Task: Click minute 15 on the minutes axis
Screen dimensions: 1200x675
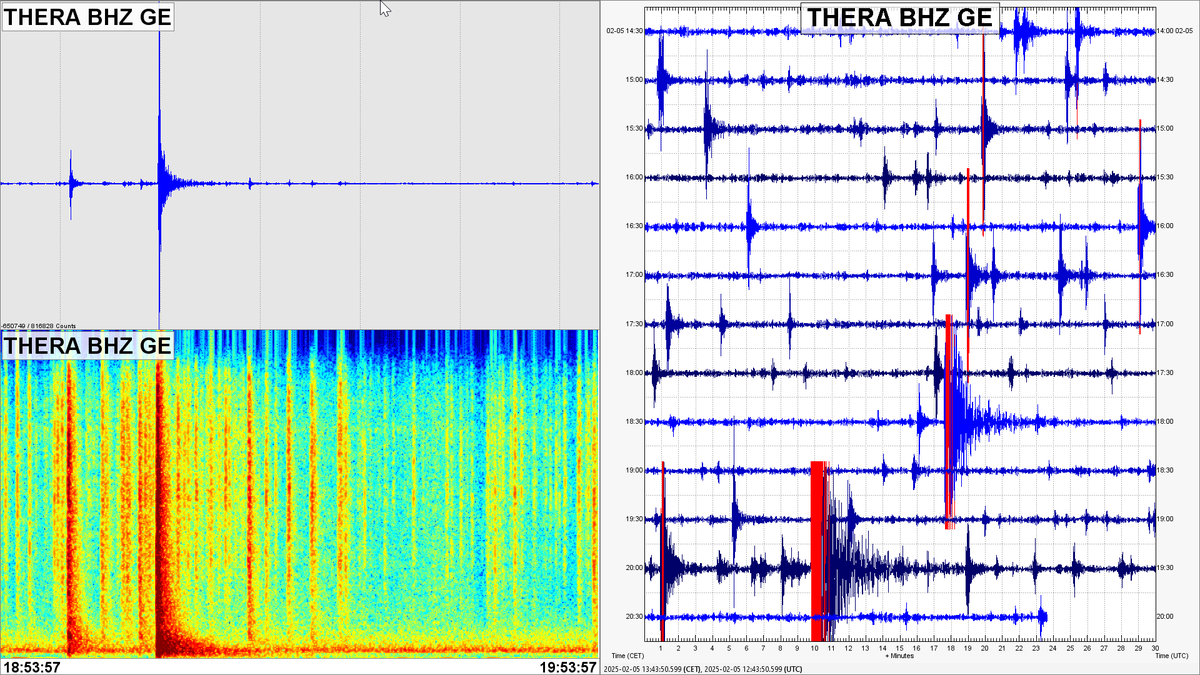Action: click(900, 648)
